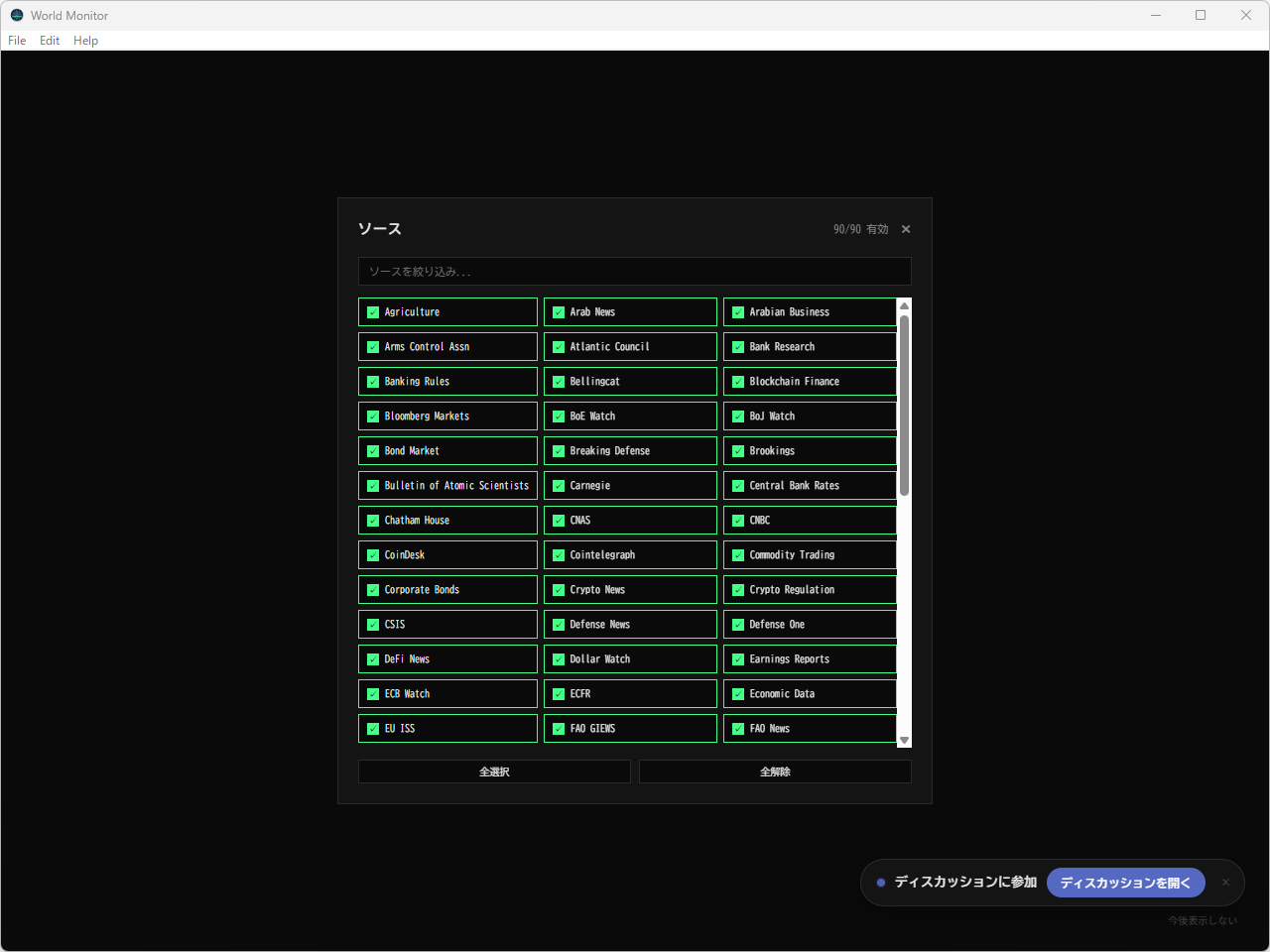
Task: Select the Bond Market source
Action: 447,451
